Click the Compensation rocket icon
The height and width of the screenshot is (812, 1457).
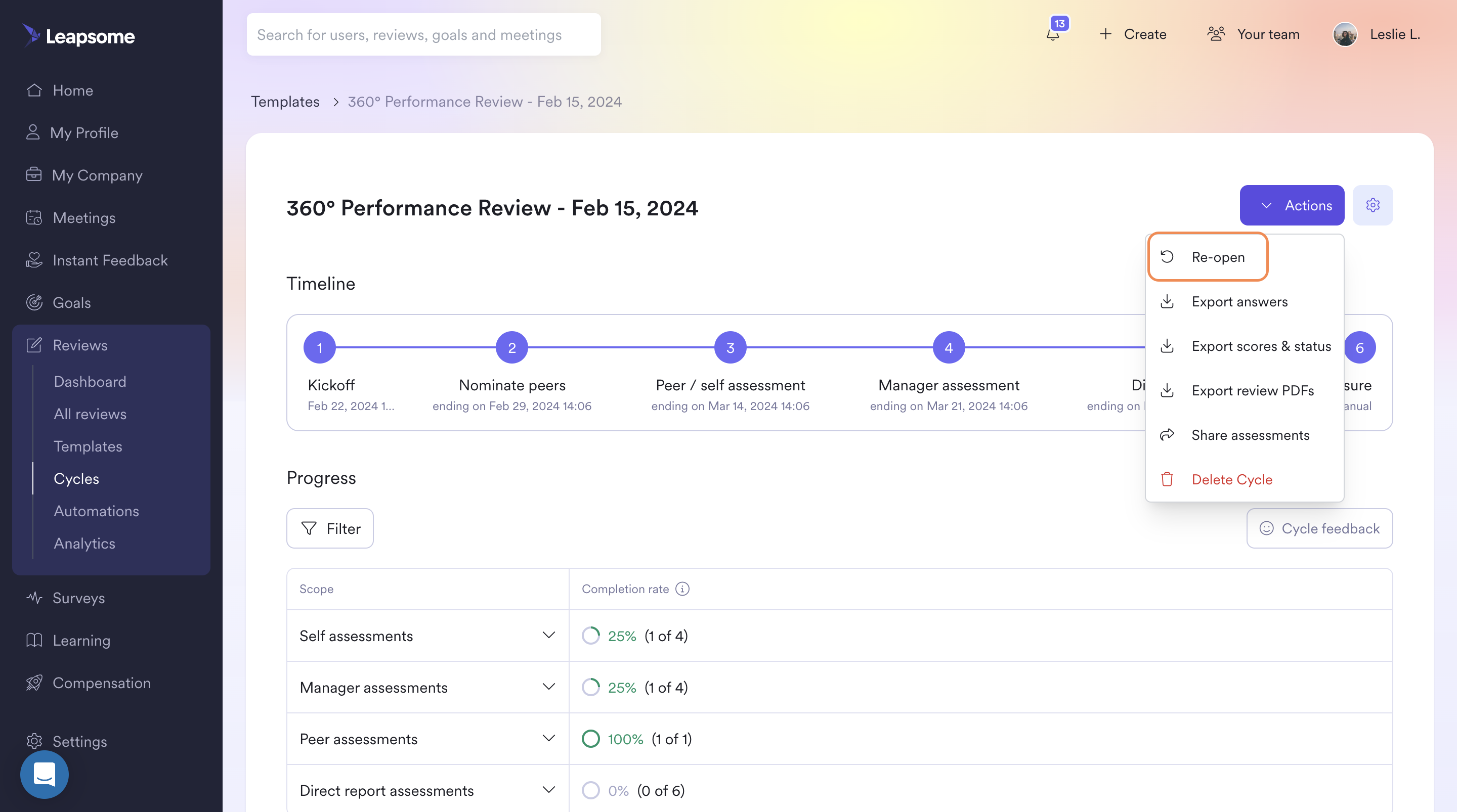coord(34,682)
